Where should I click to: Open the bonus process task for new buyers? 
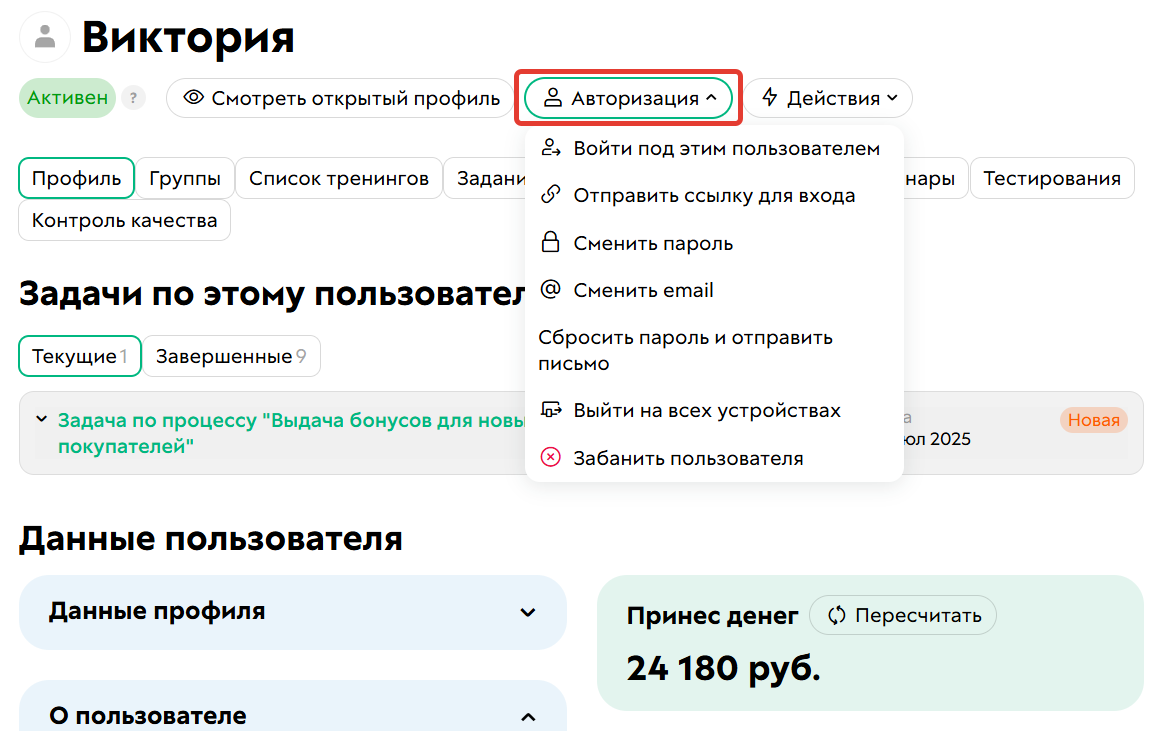290,420
